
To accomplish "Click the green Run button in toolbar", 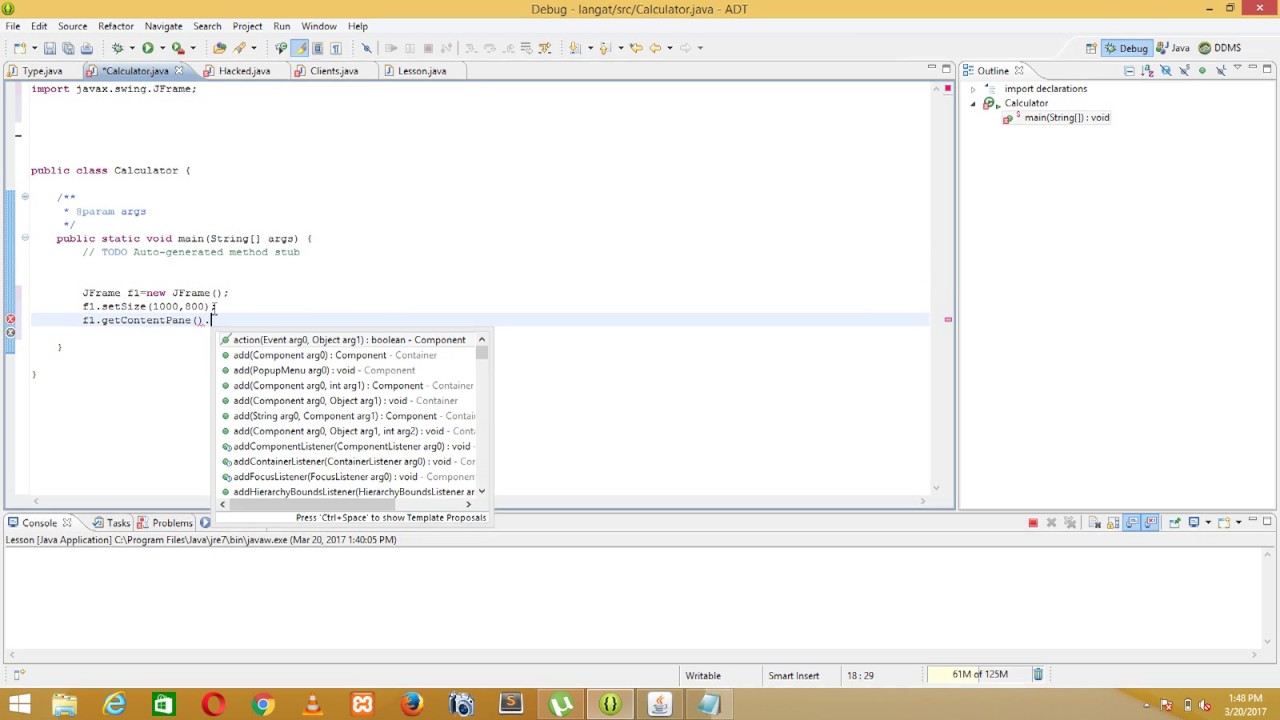I will click(x=147, y=48).
